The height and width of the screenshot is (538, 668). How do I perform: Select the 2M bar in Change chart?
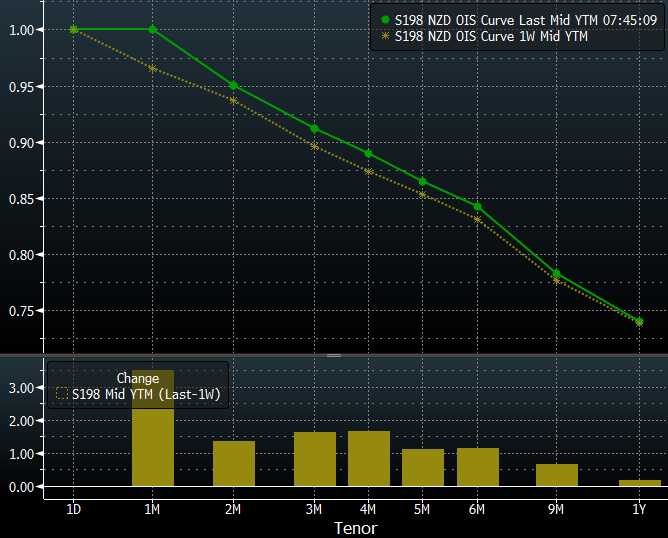pyautogui.click(x=234, y=464)
